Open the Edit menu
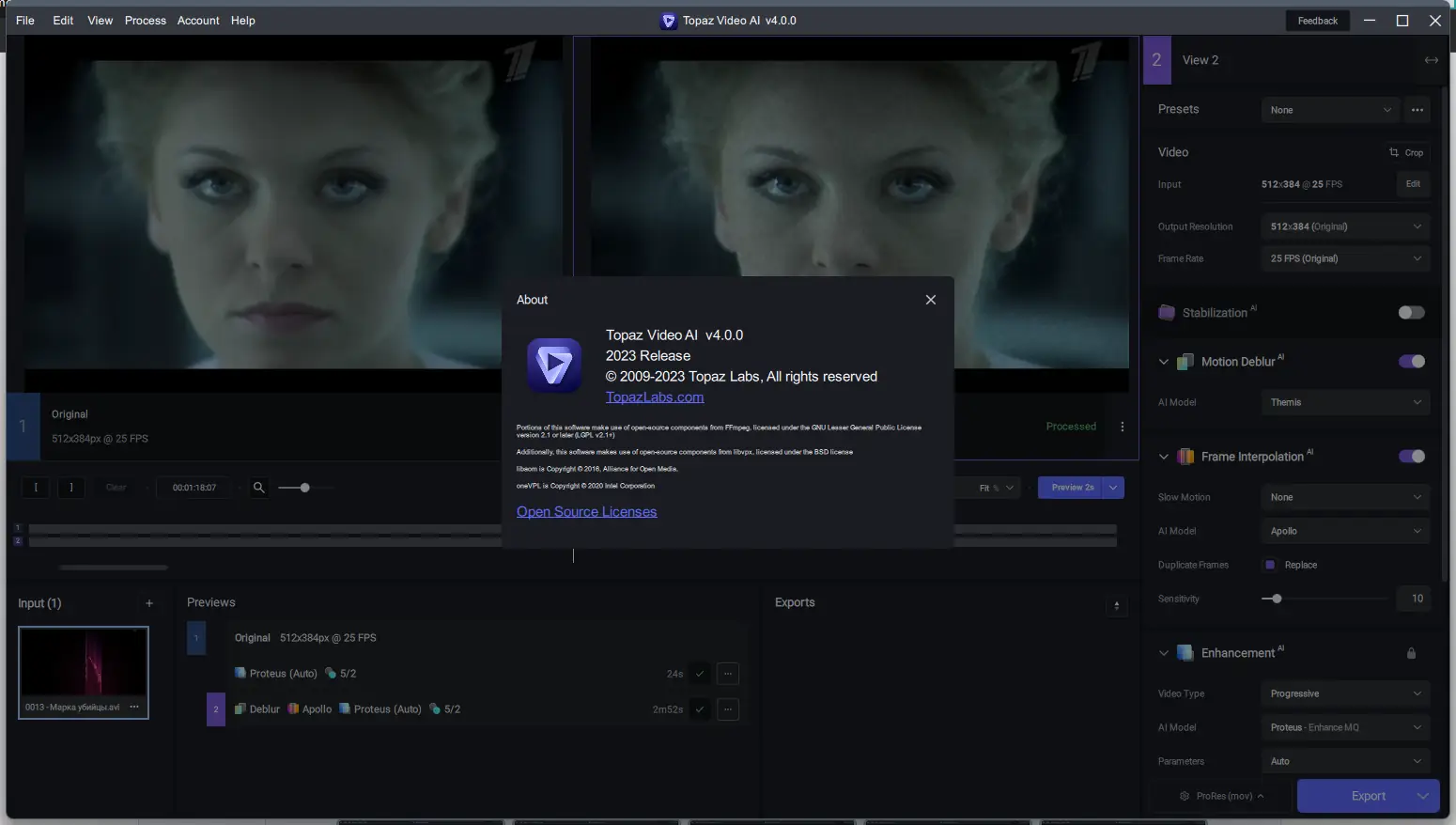 [63, 21]
